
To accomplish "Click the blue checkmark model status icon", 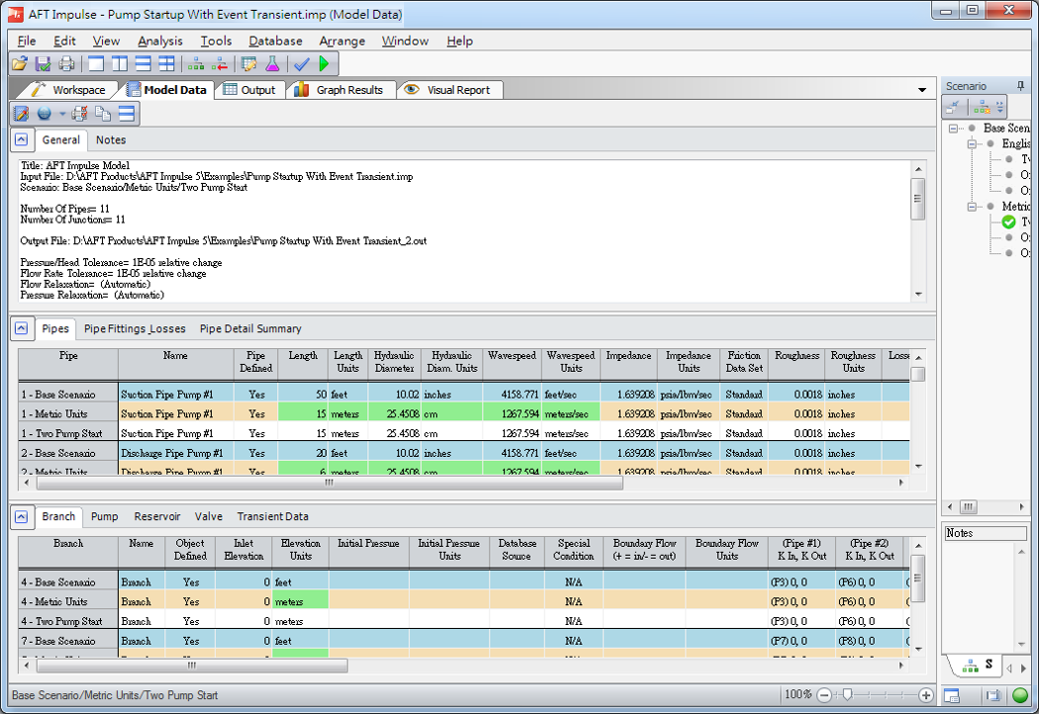I will coord(301,64).
